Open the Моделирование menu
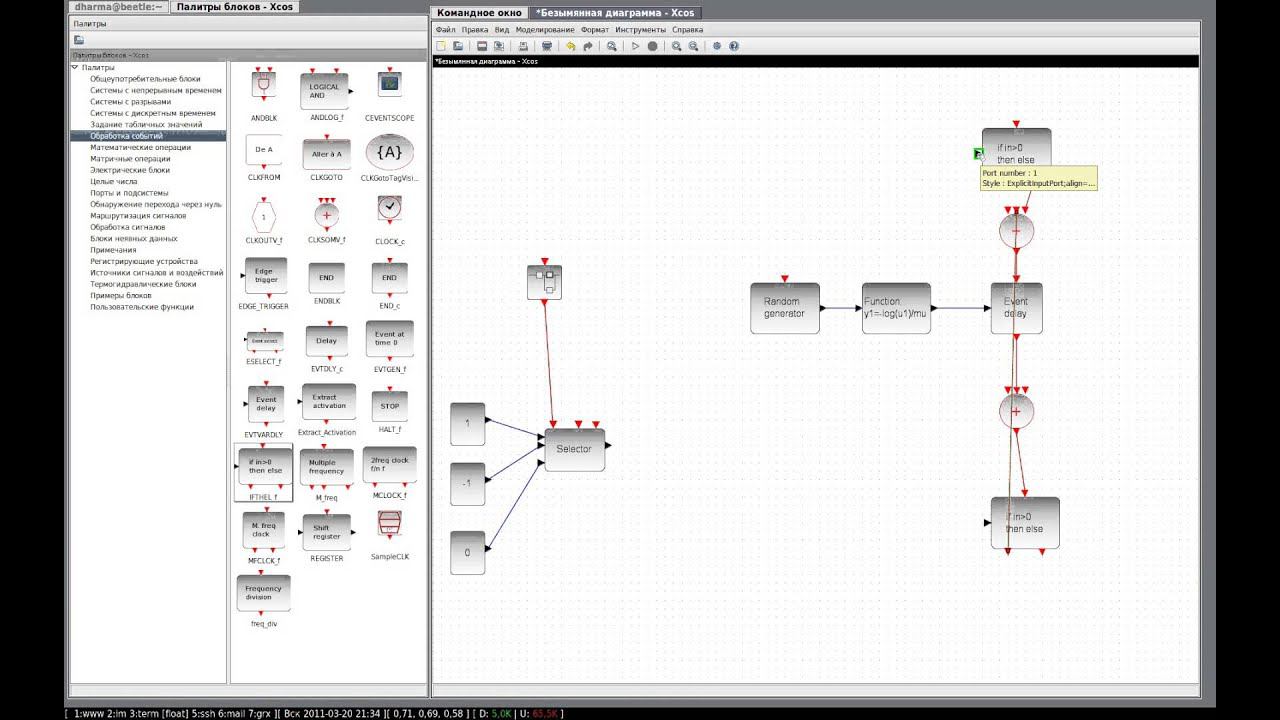The image size is (1280, 720). [545, 30]
